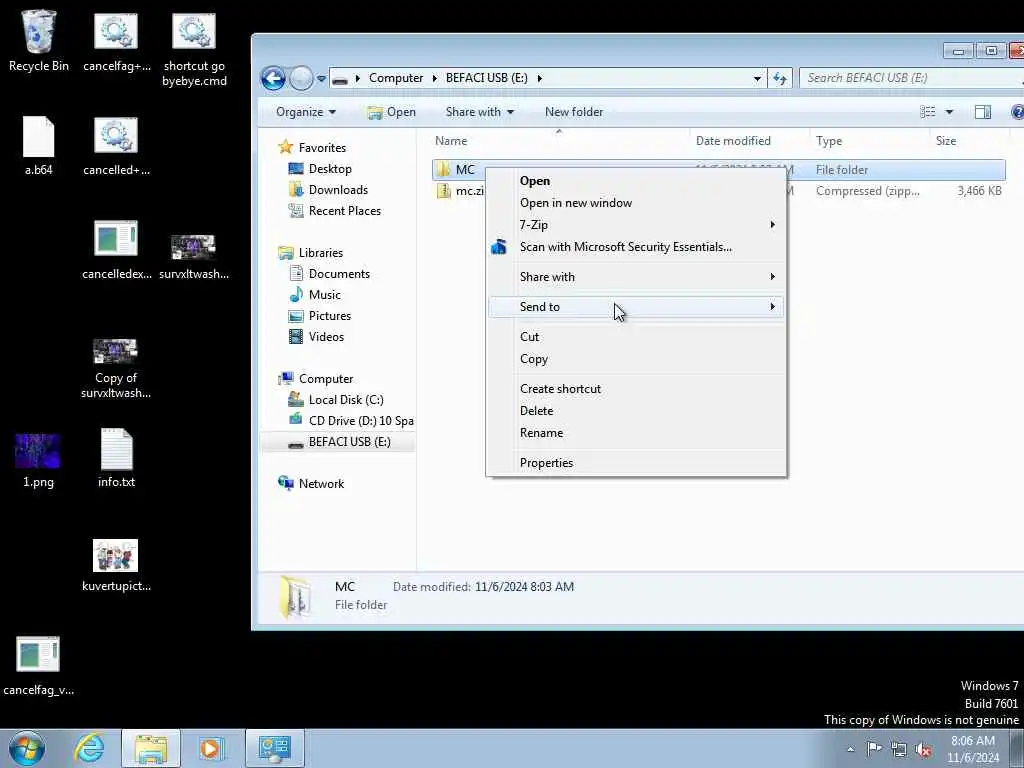Open the Start menu orb
Screen dimensions: 1024x768
(x=27, y=748)
